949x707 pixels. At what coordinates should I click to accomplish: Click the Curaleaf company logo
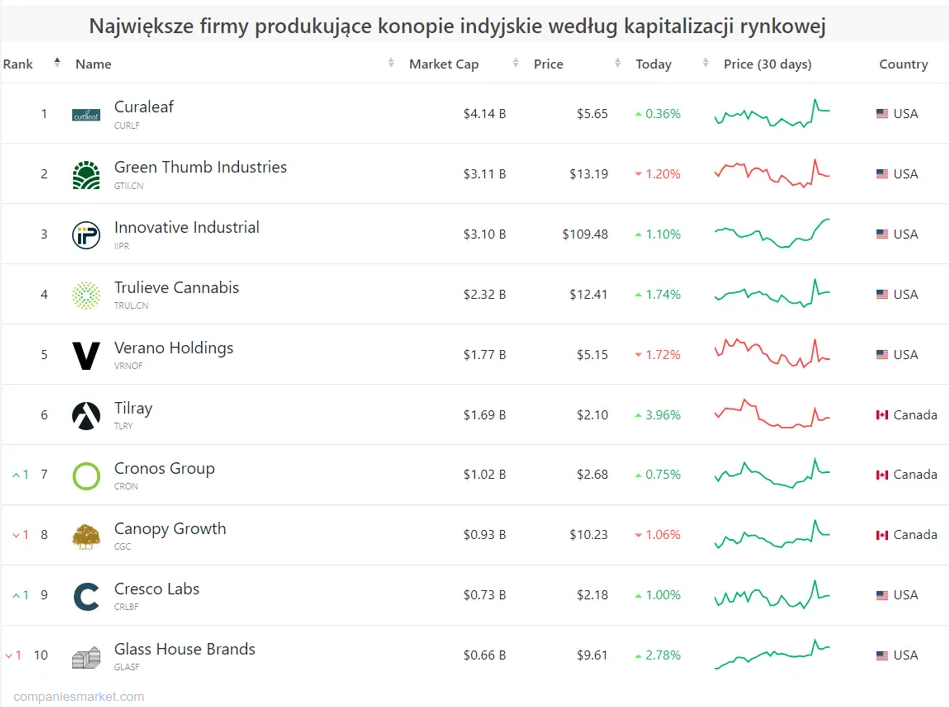click(x=86, y=115)
